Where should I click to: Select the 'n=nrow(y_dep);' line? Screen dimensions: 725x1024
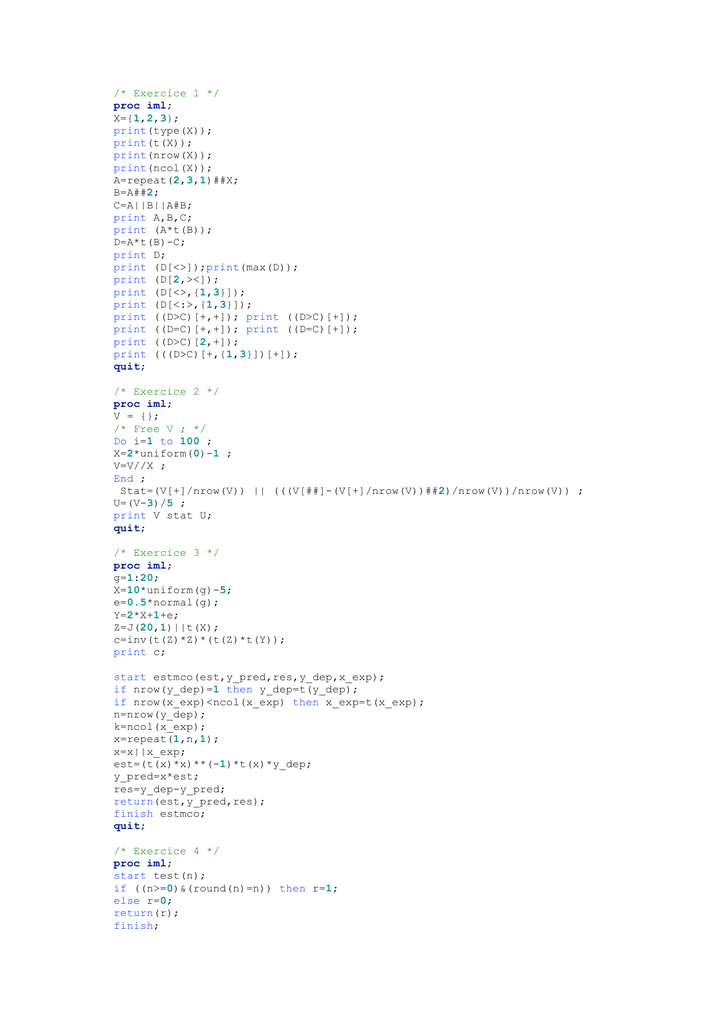pyautogui.click(x=159, y=715)
